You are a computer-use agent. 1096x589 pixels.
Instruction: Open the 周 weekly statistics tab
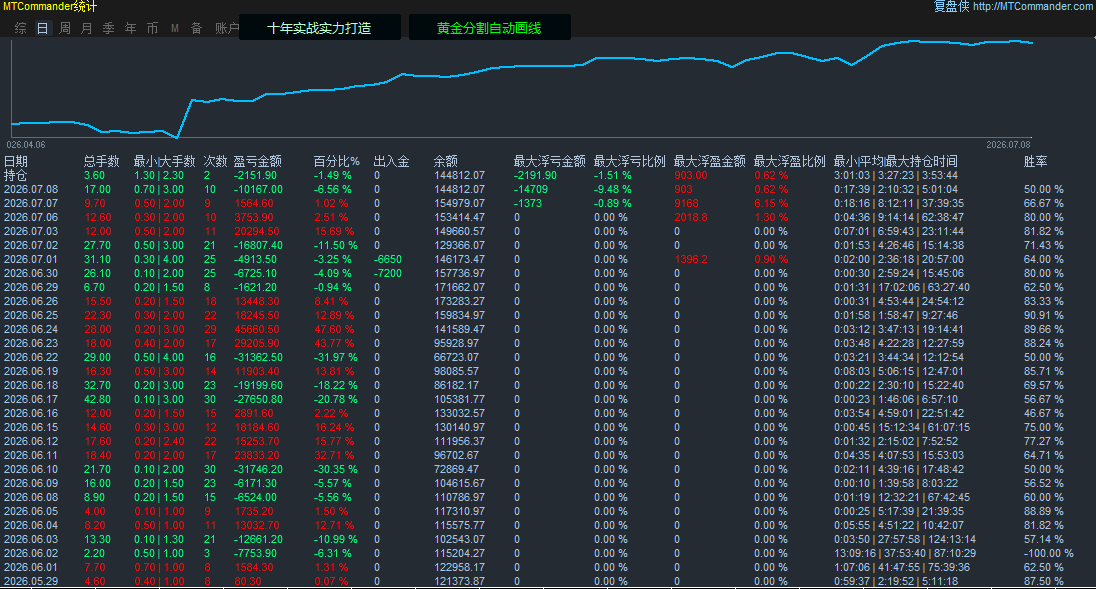click(65, 29)
